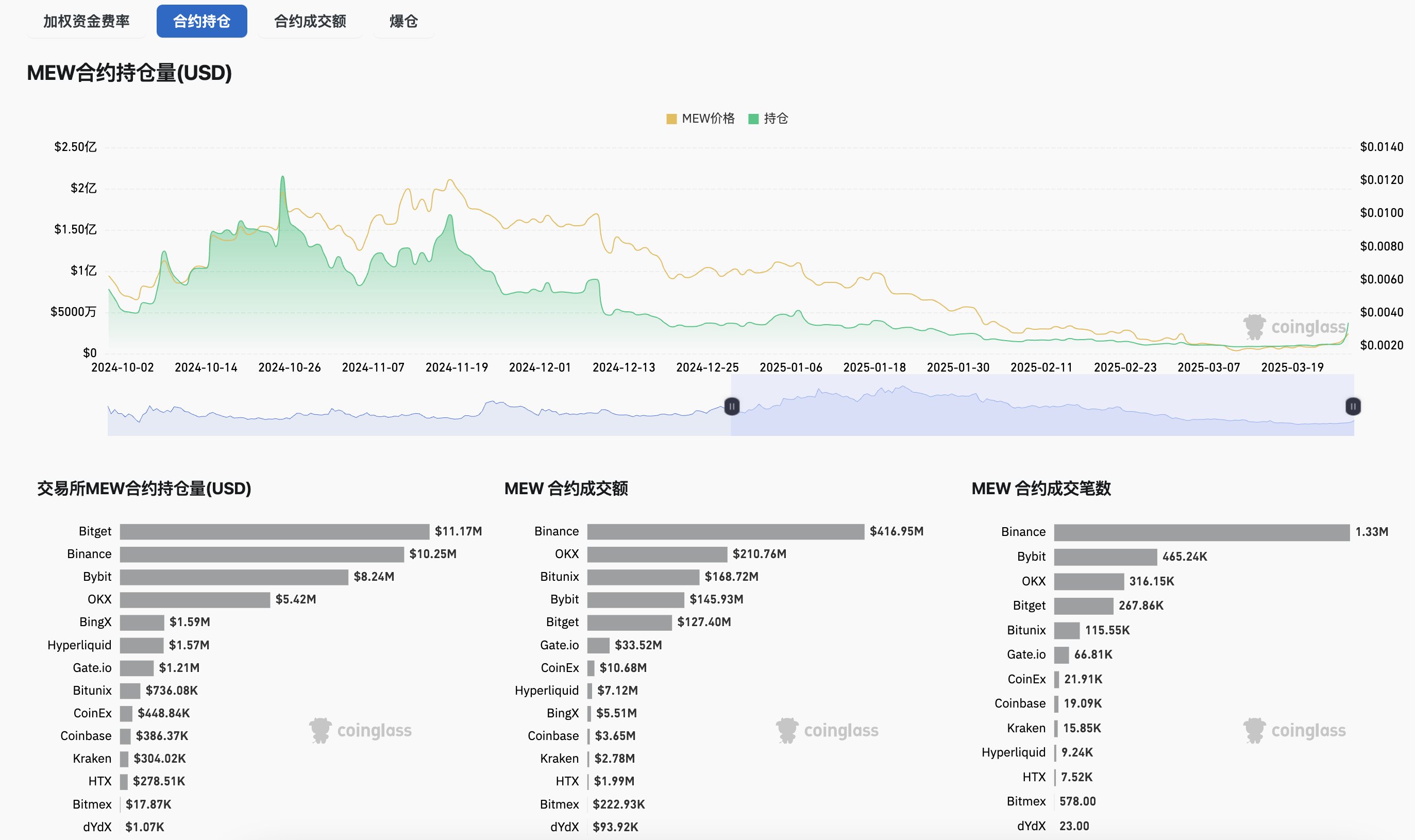This screenshot has width=1415, height=840.
Task: Click the OKX $210.76M volume bar
Action: (x=656, y=554)
